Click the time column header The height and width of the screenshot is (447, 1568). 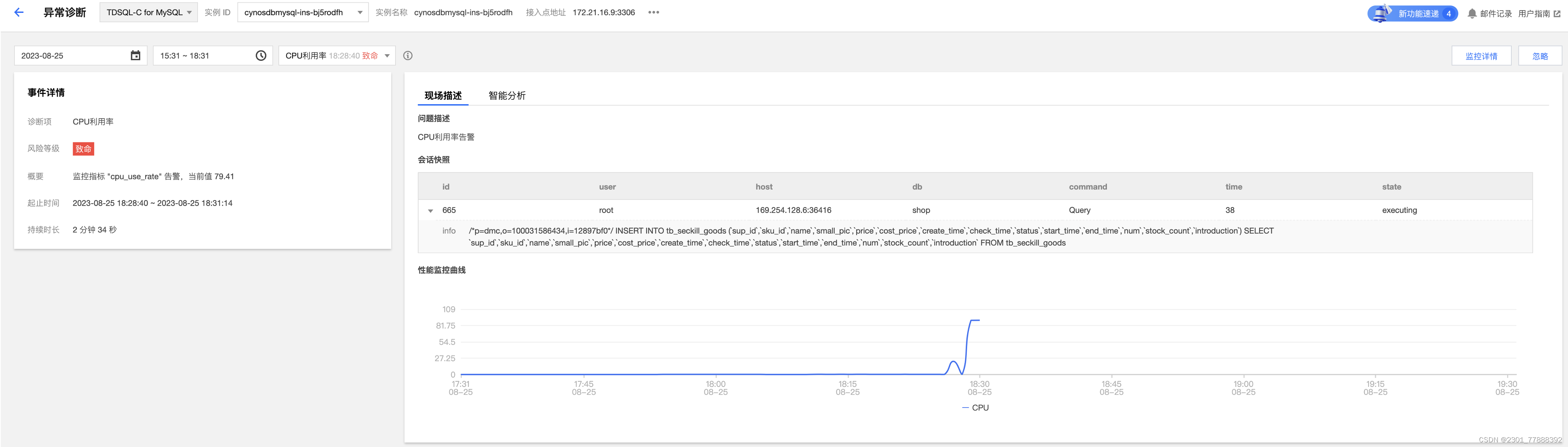(1234, 187)
